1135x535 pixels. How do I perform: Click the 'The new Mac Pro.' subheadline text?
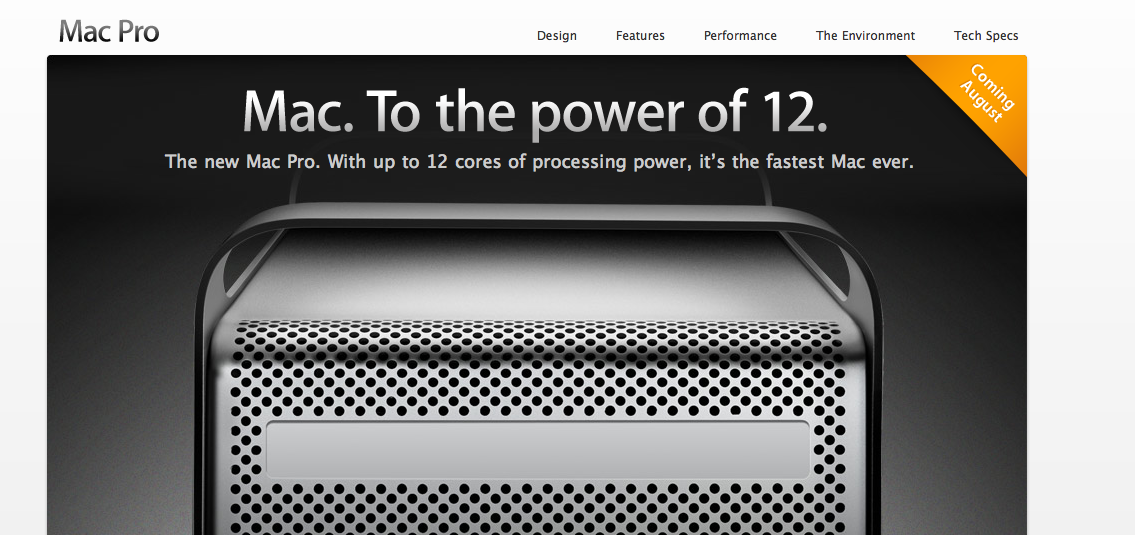pyautogui.click(x=242, y=161)
